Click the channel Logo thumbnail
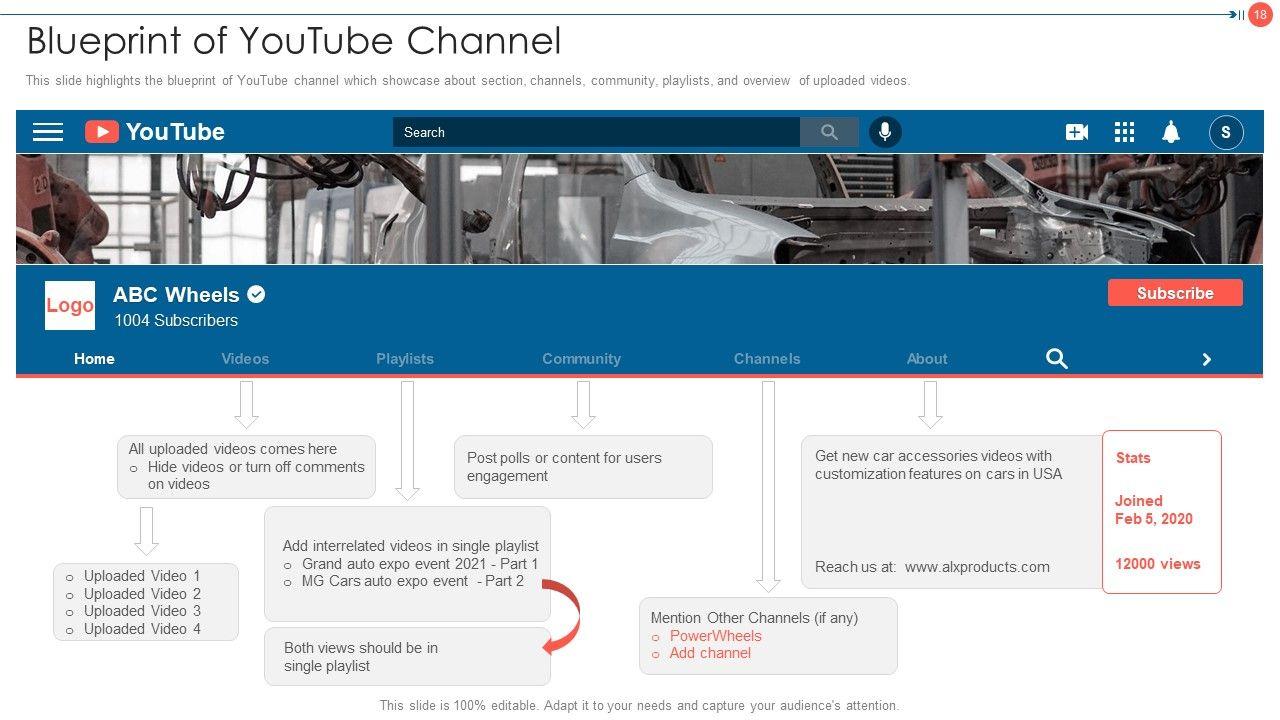 tap(70, 305)
